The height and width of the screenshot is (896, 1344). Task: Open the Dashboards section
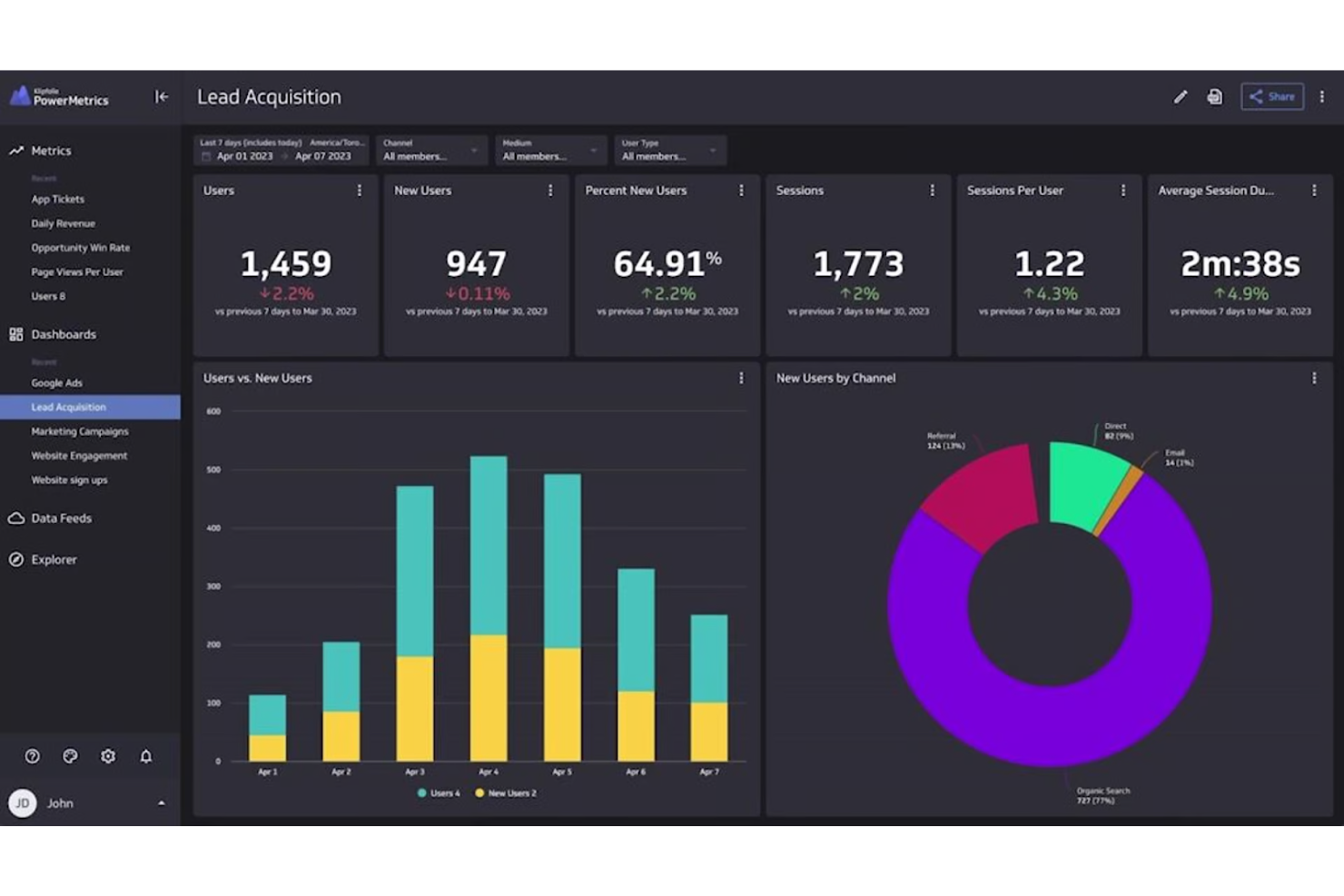pyautogui.click(x=64, y=334)
